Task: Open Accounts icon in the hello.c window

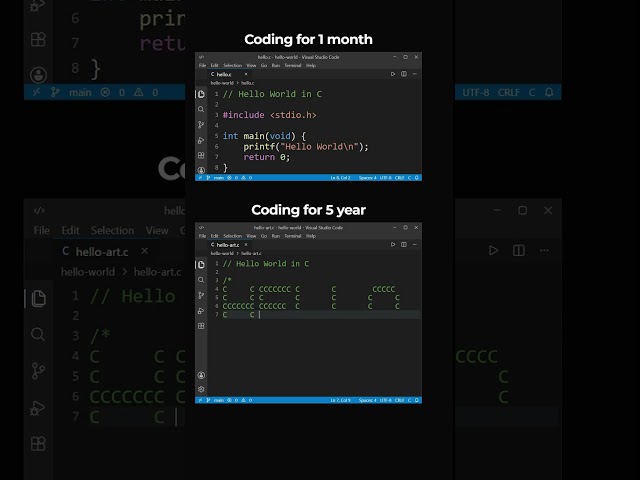Action: tap(201, 170)
